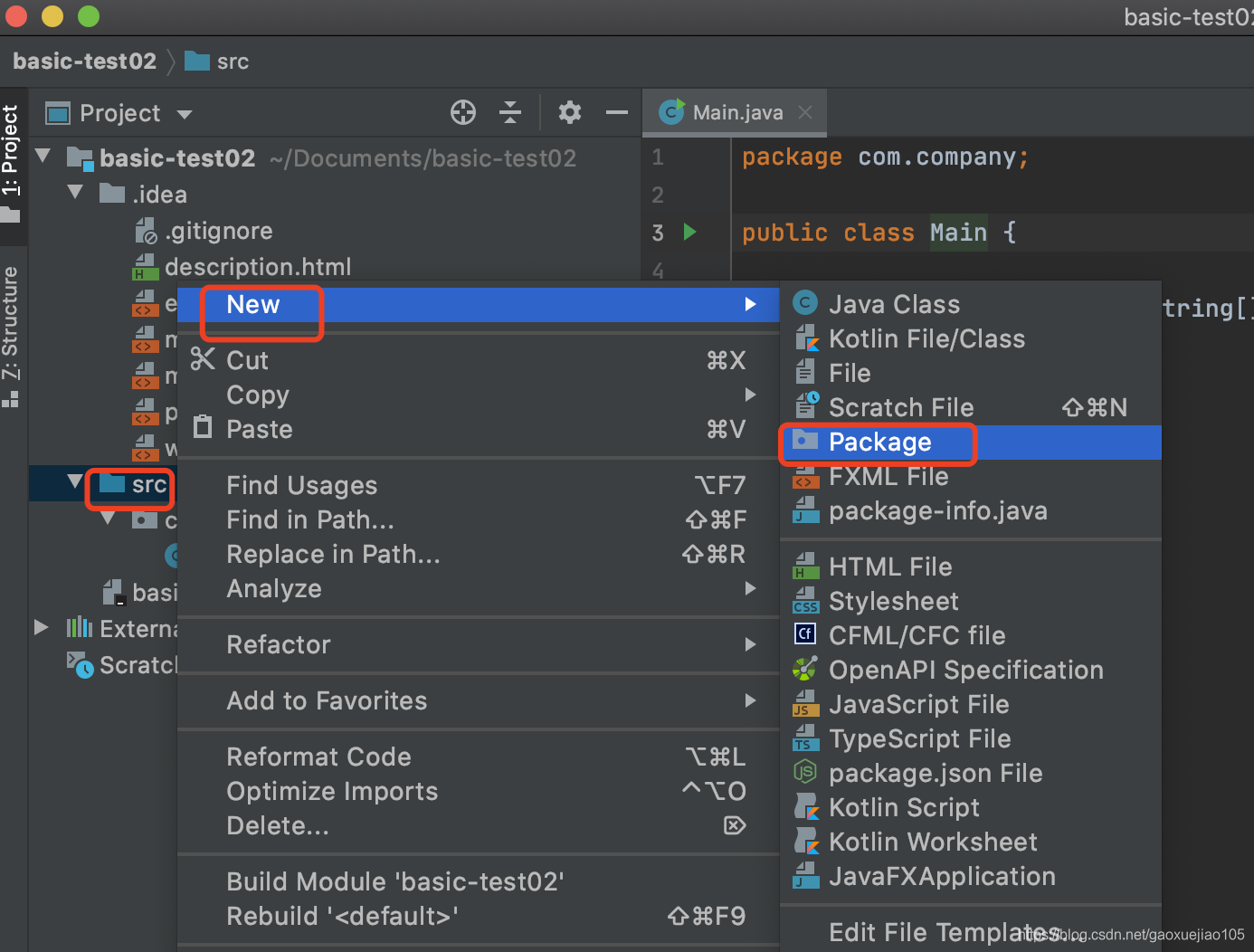Close the Main.java editor tab
Screen dimensions: 1254x952
point(805,112)
